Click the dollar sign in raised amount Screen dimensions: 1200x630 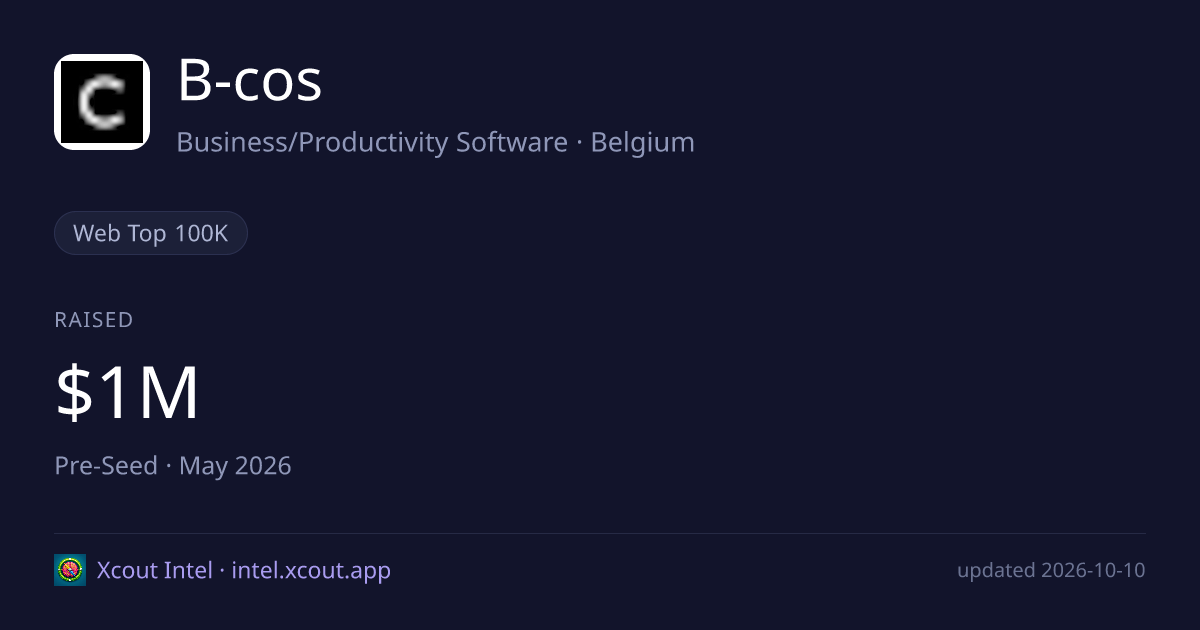[x=74, y=393]
